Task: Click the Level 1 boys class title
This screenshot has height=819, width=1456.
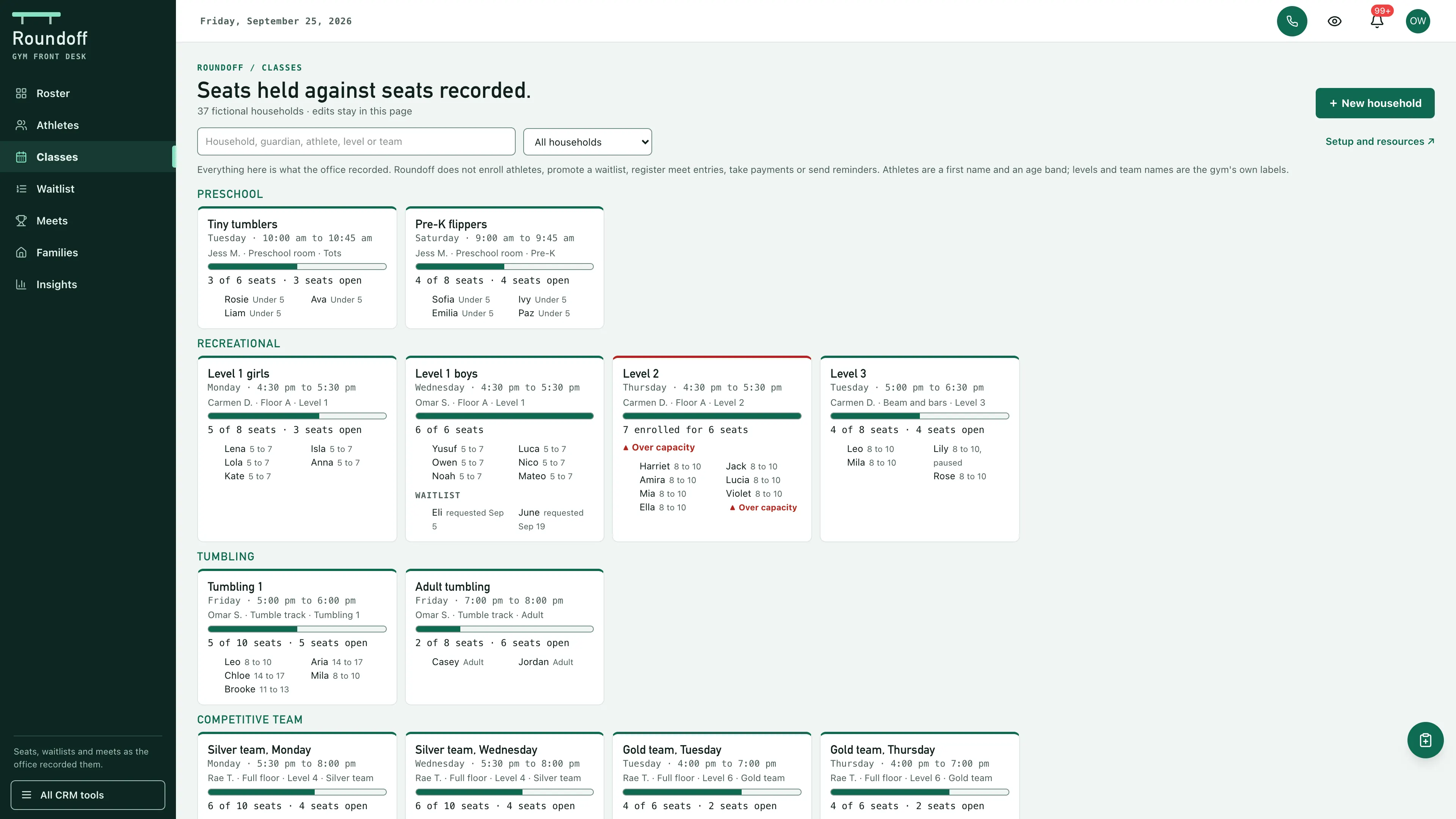Action: pyautogui.click(x=446, y=373)
